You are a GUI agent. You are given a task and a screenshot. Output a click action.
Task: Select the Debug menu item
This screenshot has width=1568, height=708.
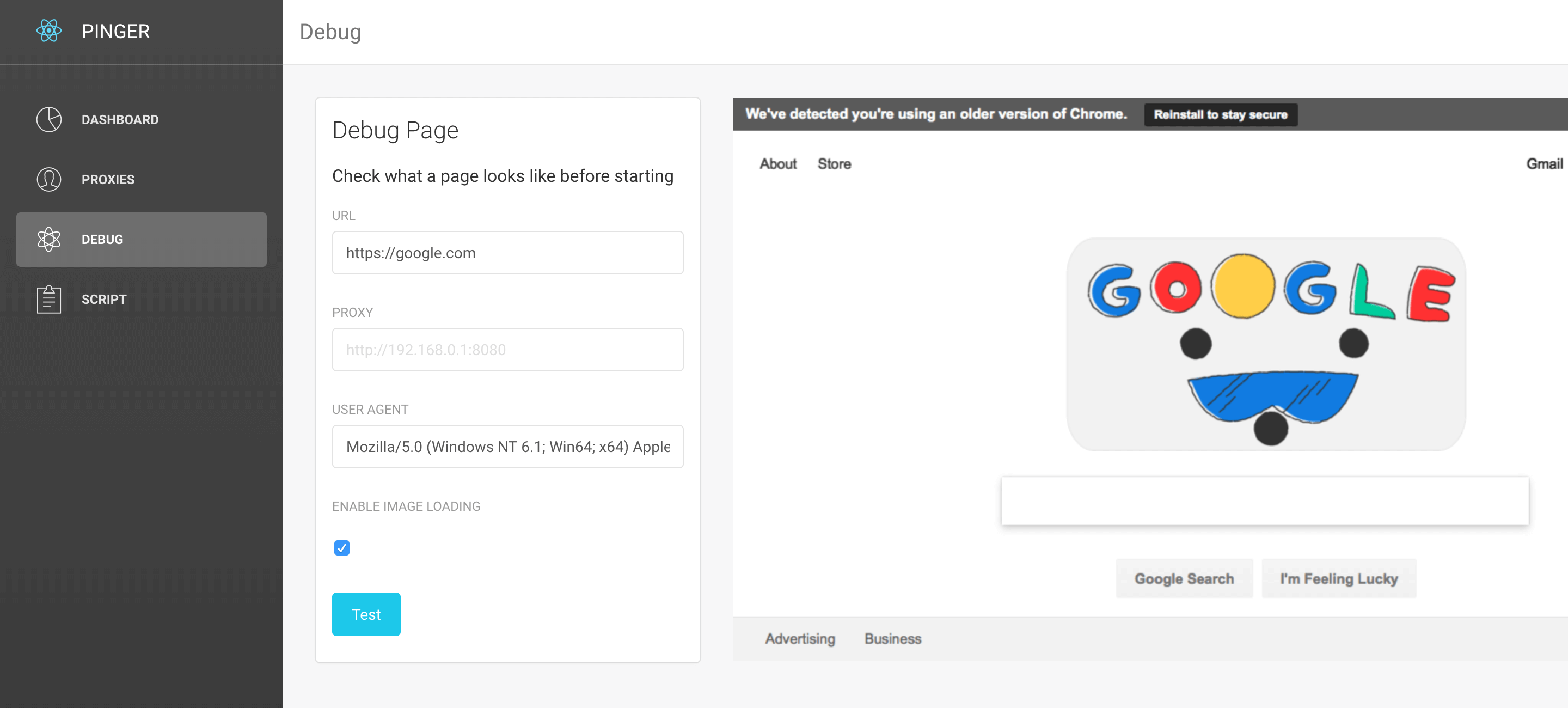point(141,239)
